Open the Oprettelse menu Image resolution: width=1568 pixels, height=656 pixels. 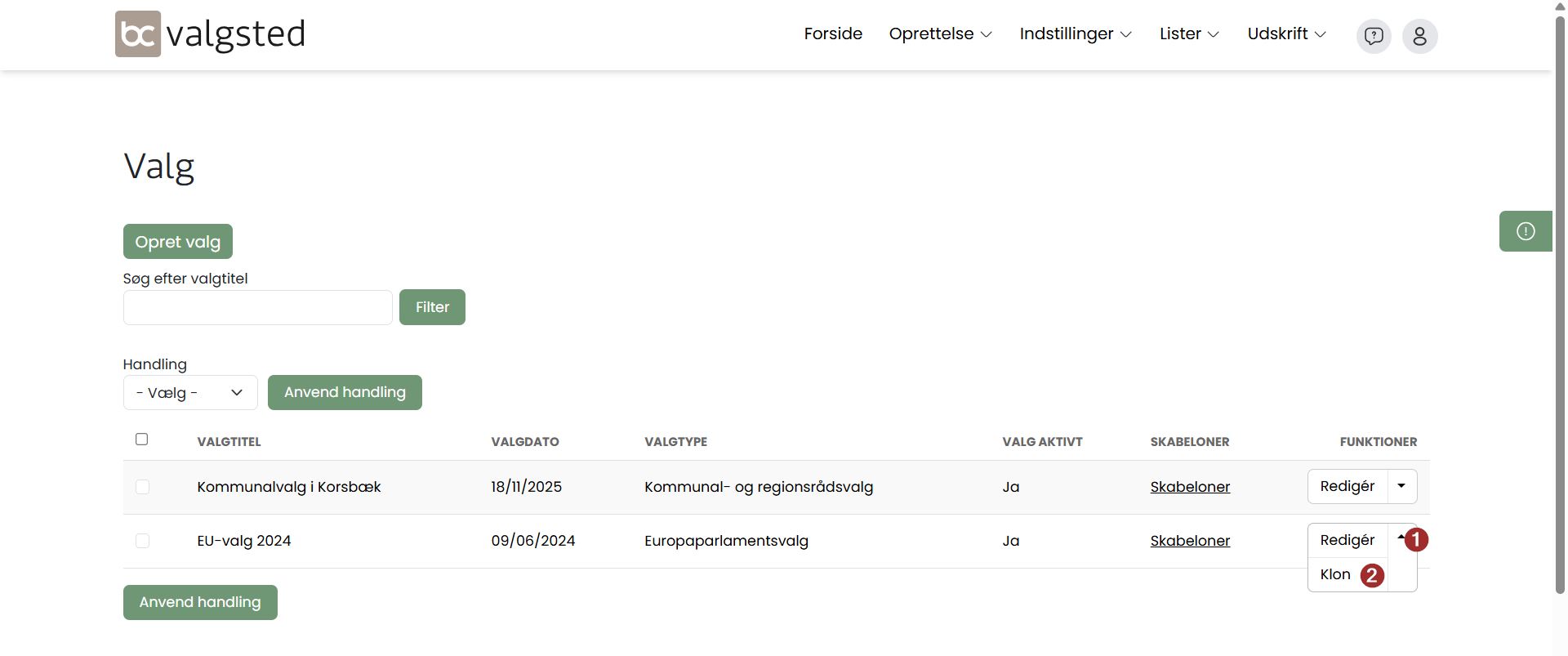(x=940, y=34)
